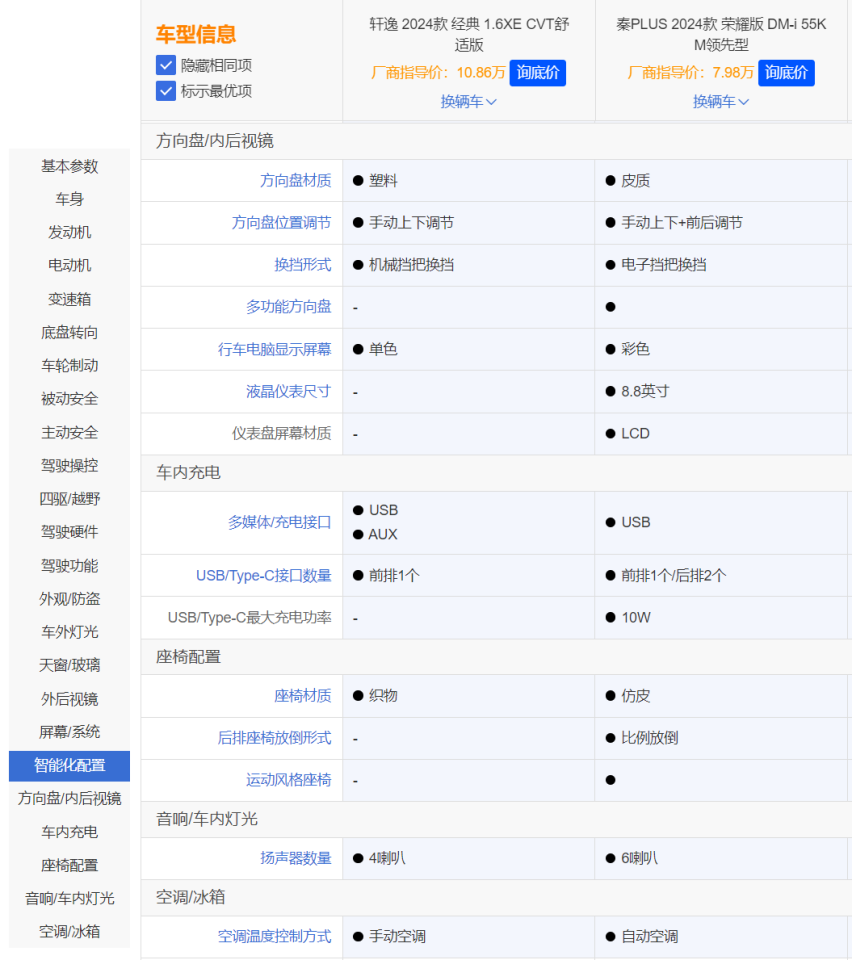Screen dimensions: 852x960
Task: Click 多媒体/充电接口 parameter link
Action: coord(280,523)
